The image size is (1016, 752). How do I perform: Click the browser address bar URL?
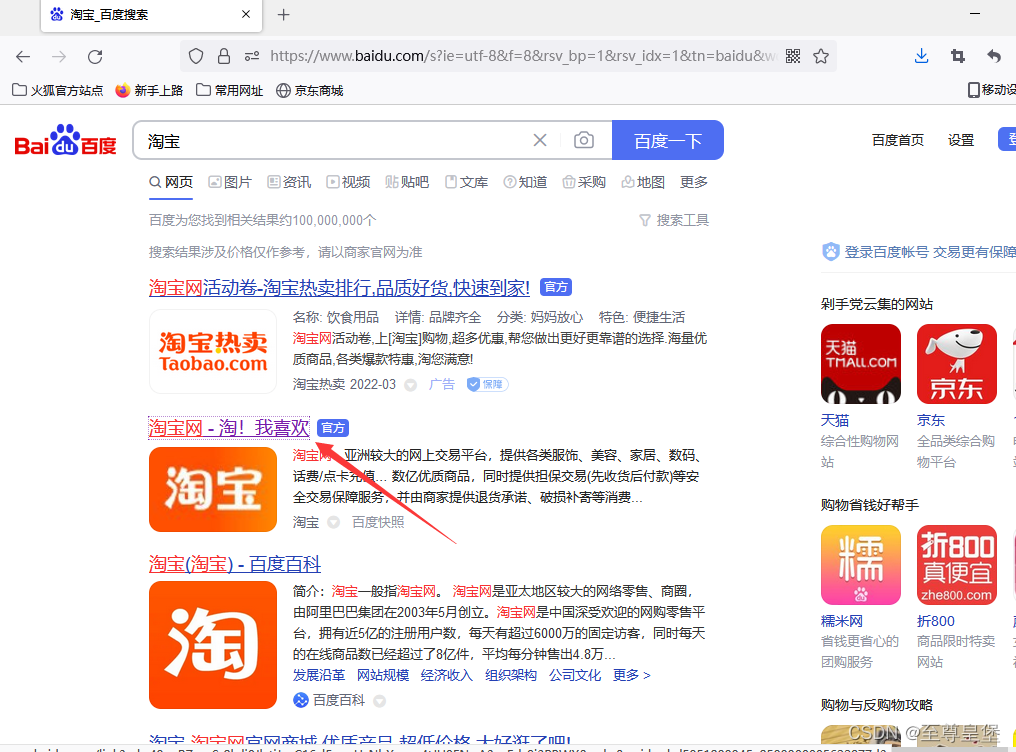[522, 56]
